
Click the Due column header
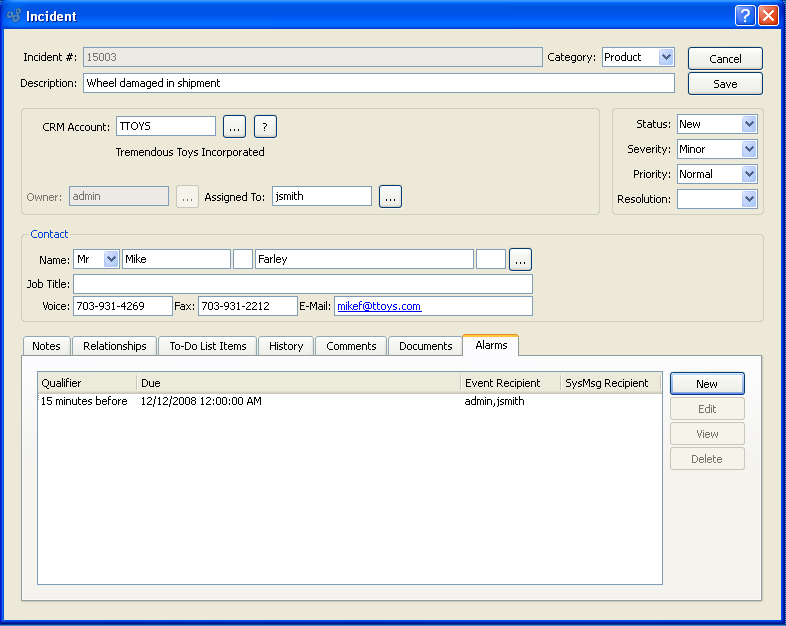tap(298, 383)
